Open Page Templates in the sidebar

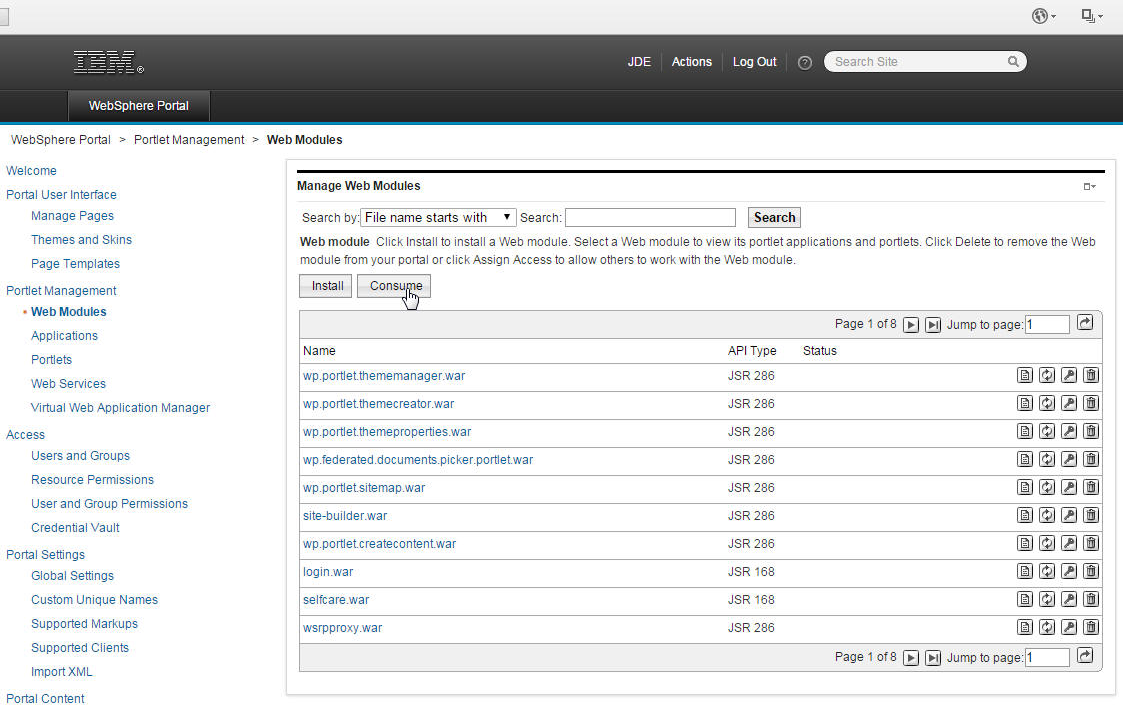point(75,263)
